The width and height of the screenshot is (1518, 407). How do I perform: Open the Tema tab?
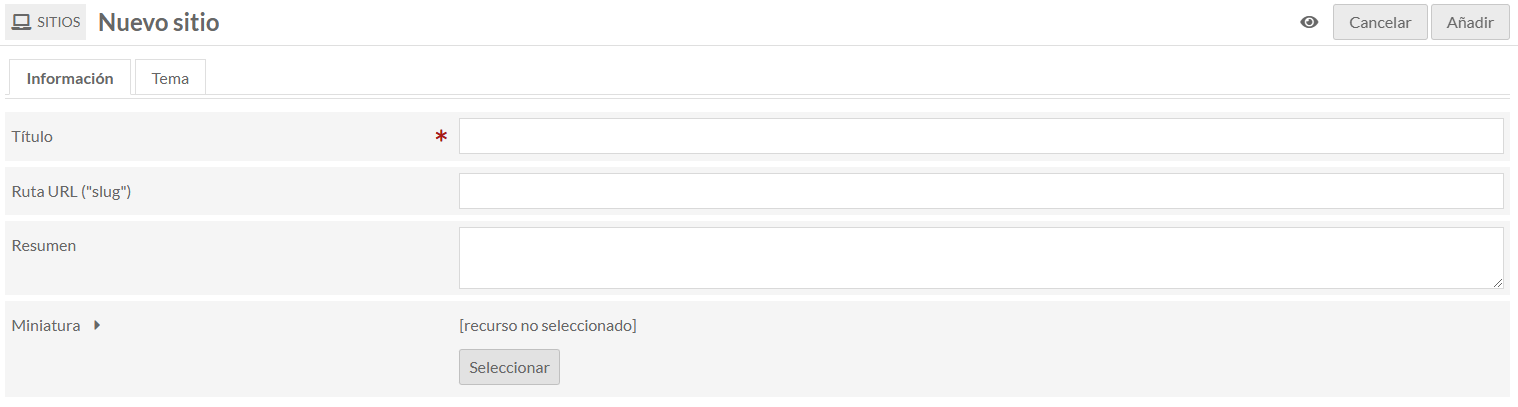pos(170,78)
